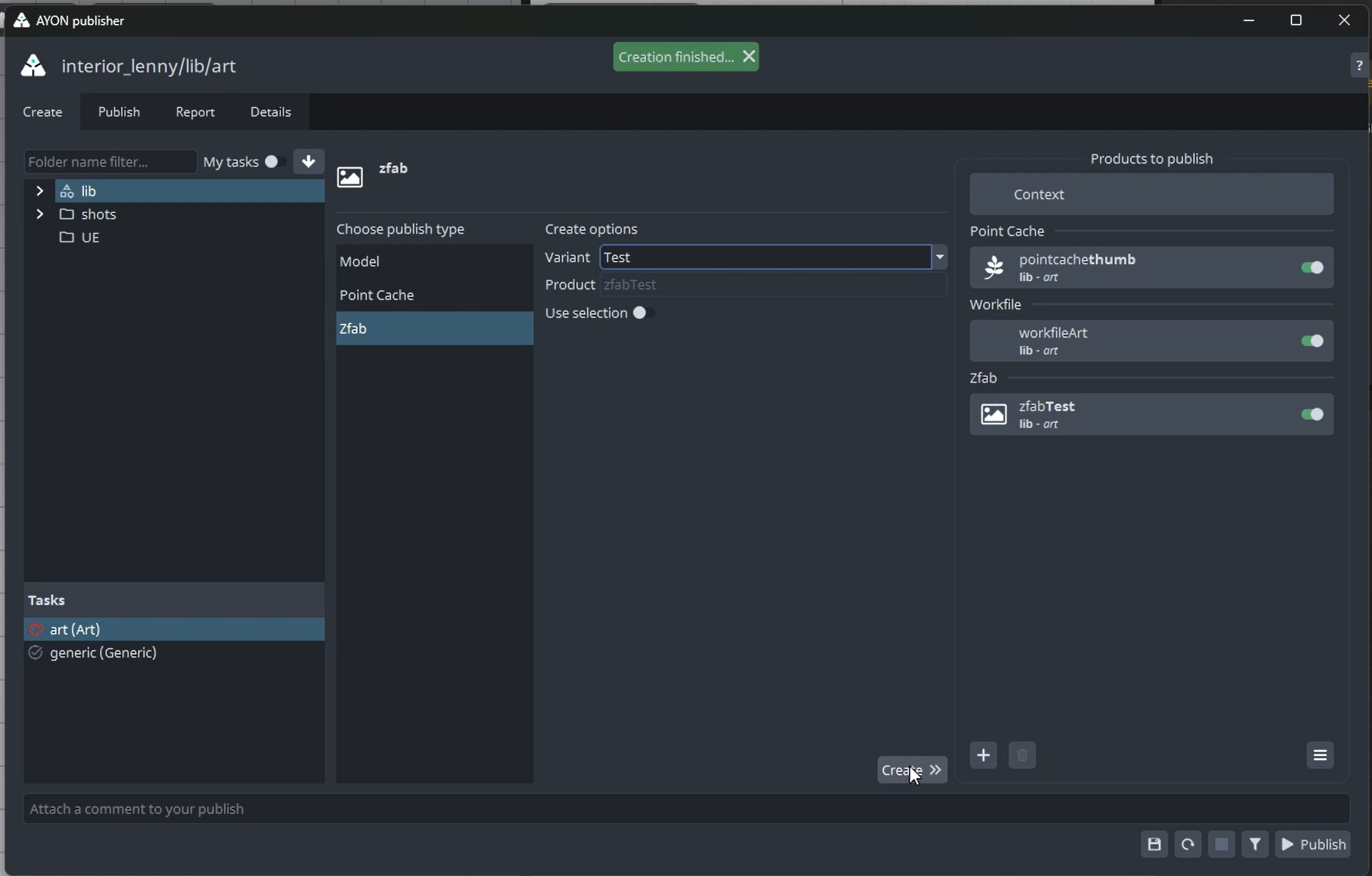This screenshot has height=876, width=1372.
Task: Select the zfabTest product card
Action: point(1151,415)
